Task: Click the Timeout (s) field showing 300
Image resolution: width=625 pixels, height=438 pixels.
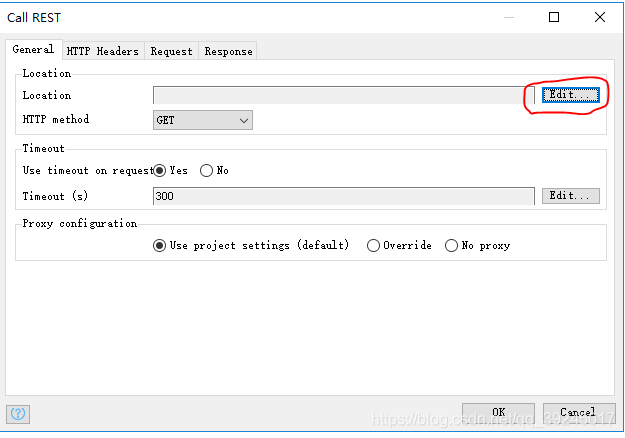Action: click(x=344, y=196)
